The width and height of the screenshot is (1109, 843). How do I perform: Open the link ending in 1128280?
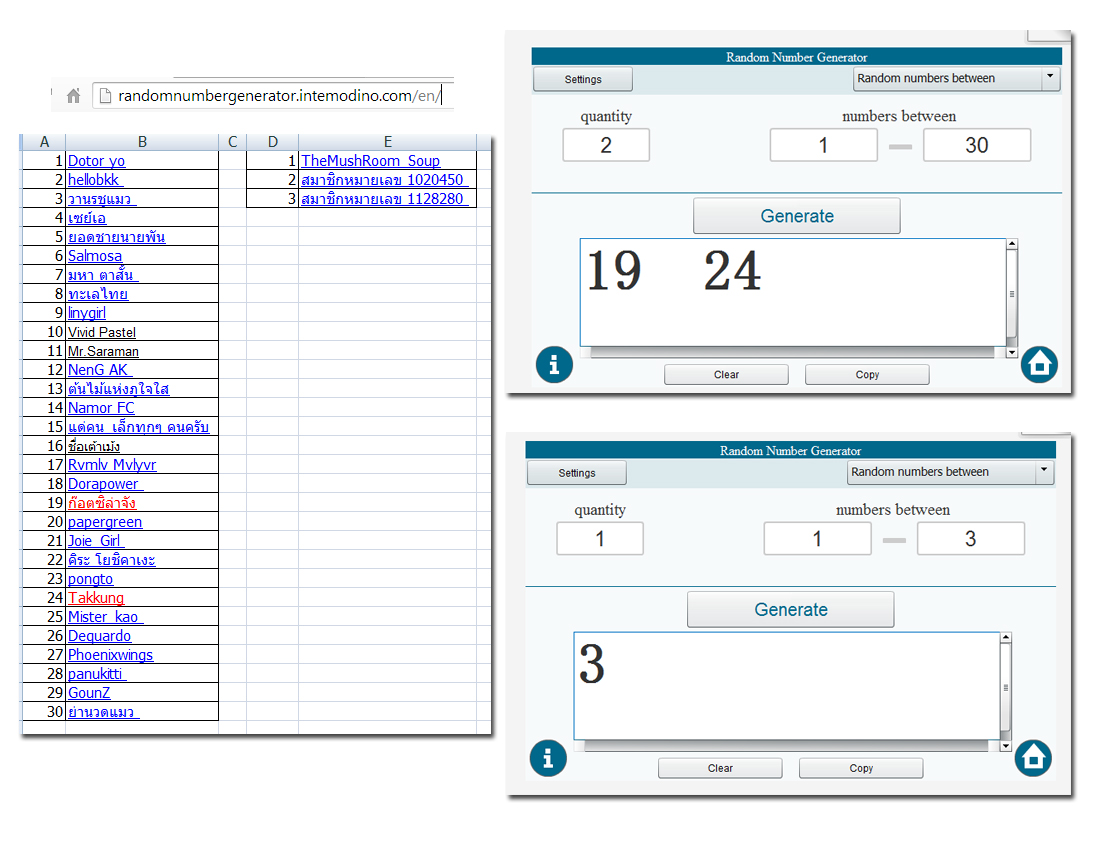click(x=384, y=199)
